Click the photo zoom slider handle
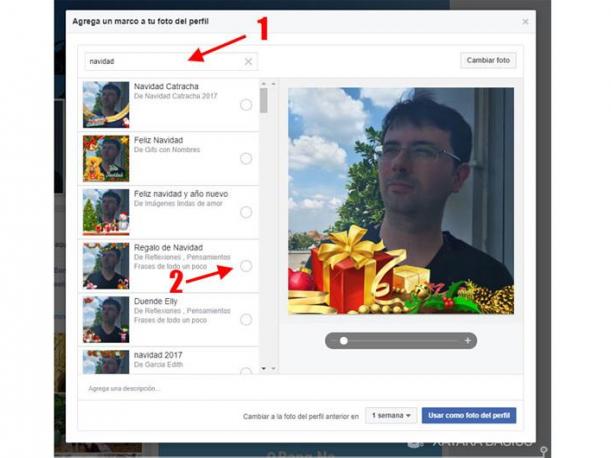This screenshot has width=611, height=458. click(x=344, y=341)
